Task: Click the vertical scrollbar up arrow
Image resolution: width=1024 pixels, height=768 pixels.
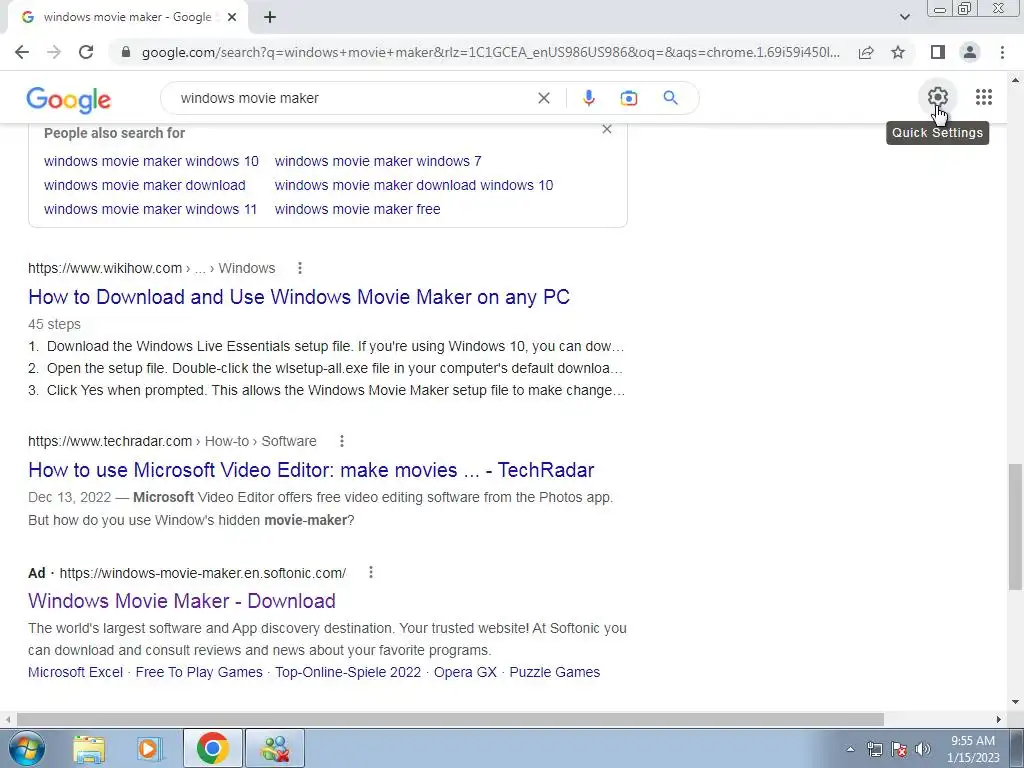Action: point(1015,80)
